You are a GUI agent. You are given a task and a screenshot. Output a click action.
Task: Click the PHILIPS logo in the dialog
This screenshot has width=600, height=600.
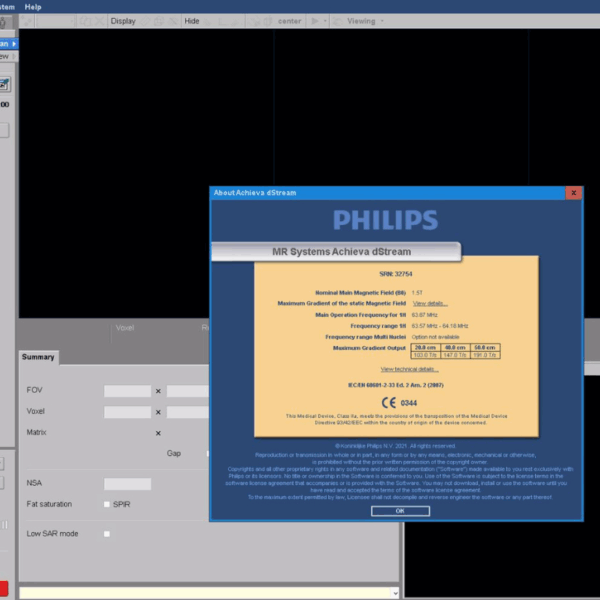point(385,220)
